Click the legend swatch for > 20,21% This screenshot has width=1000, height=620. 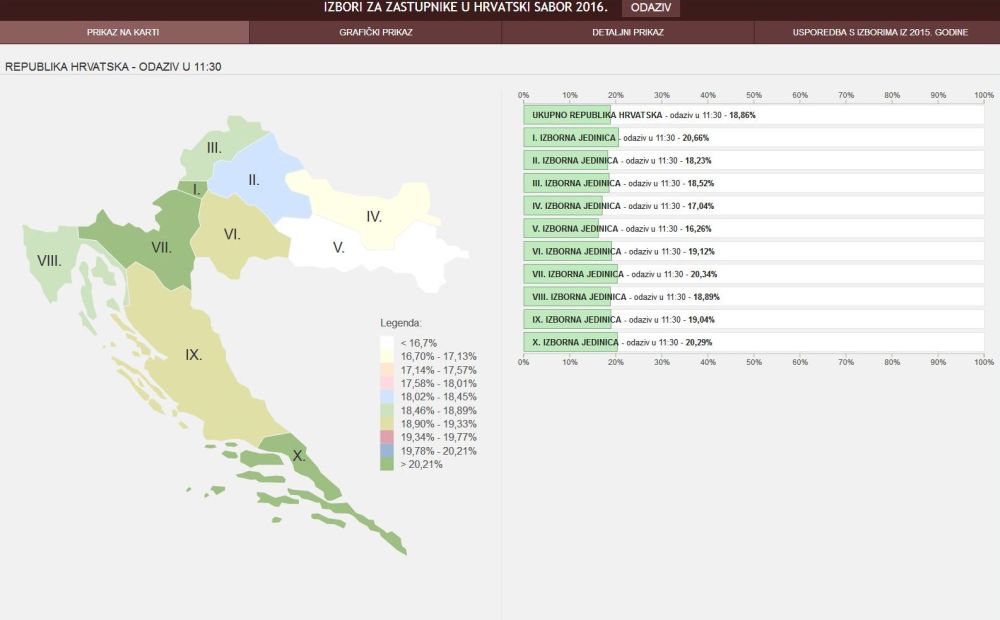click(x=387, y=464)
